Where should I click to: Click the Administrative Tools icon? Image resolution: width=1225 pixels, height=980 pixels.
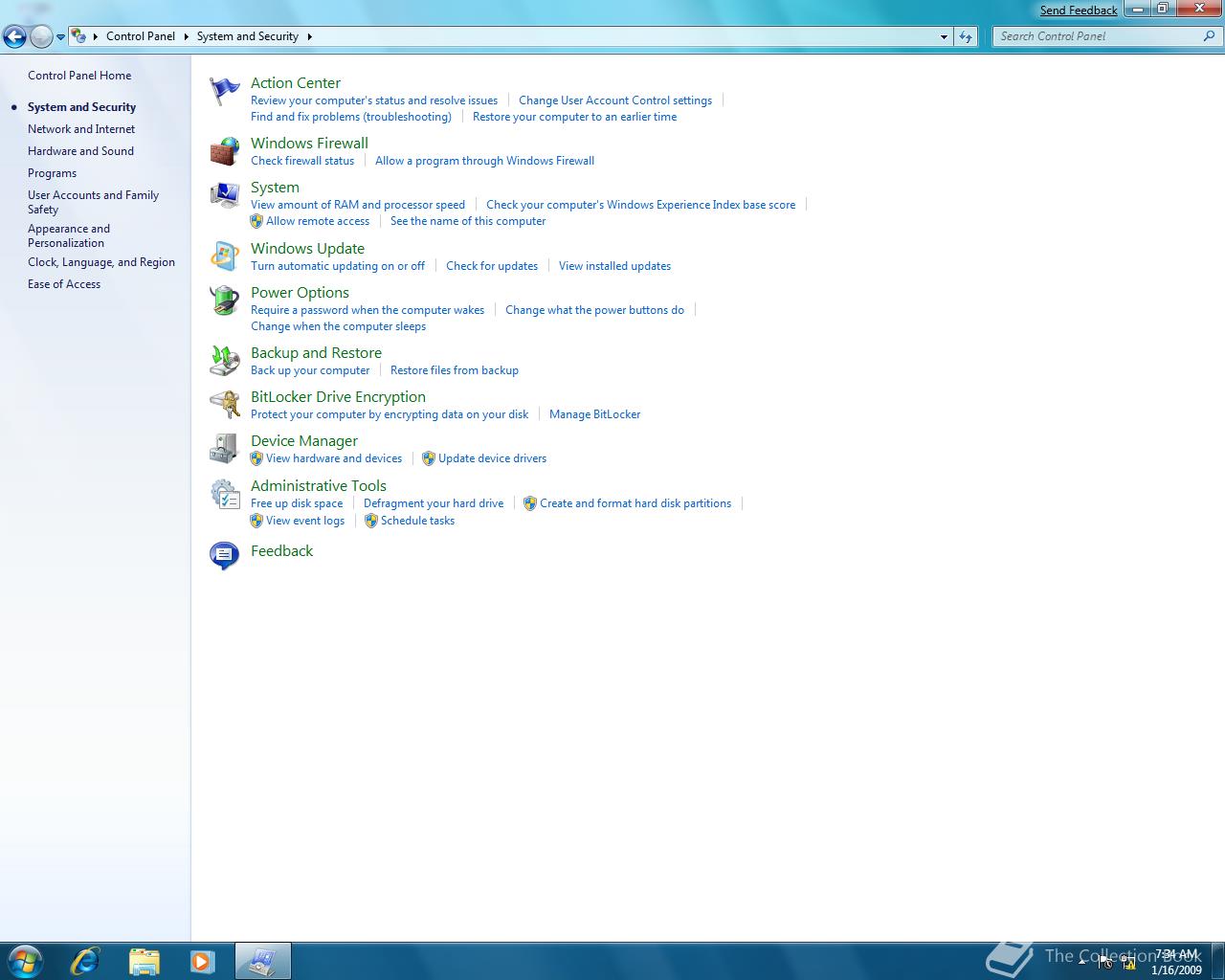click(x=225, y=494)
